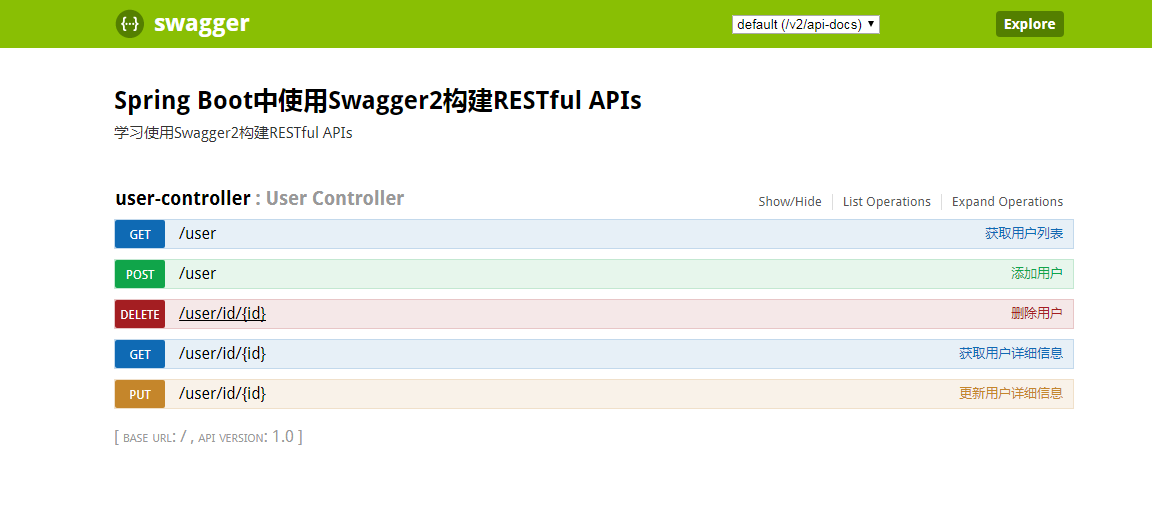1152x515 pixels.
Task: Click the 添加用户 description
Action: pos(1037,273)
